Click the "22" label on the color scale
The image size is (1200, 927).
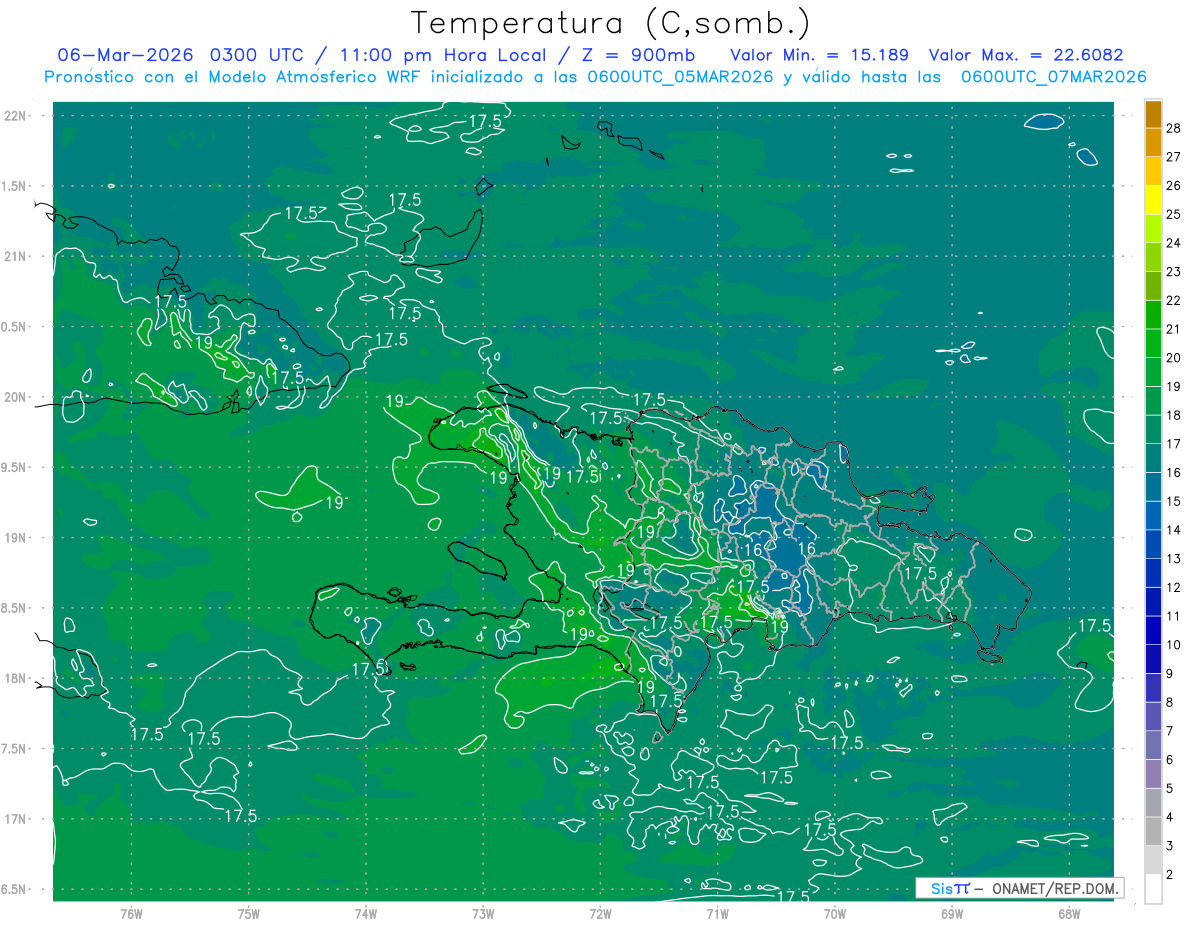(x=1174, y=300)
